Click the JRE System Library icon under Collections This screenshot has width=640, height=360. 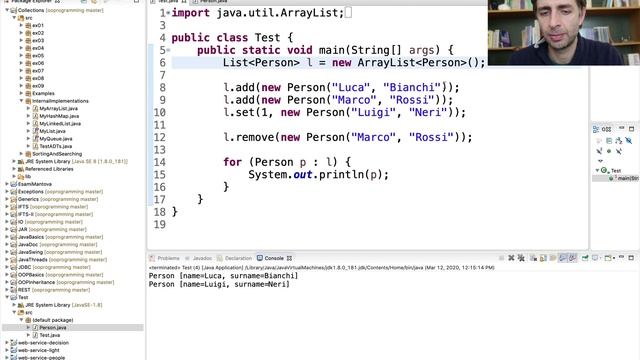[x=21, y=161]
